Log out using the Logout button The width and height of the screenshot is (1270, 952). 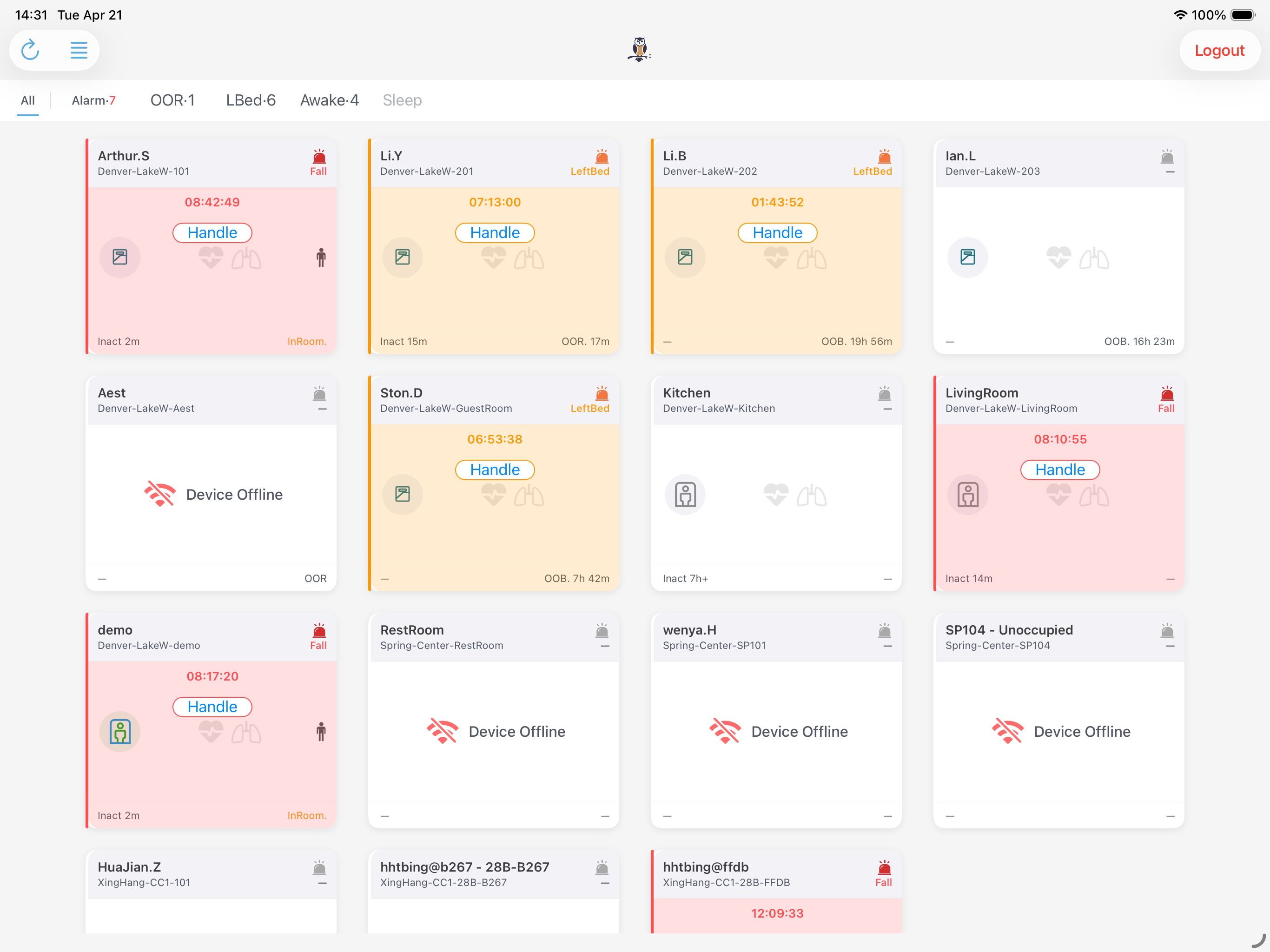(1219, 51)
